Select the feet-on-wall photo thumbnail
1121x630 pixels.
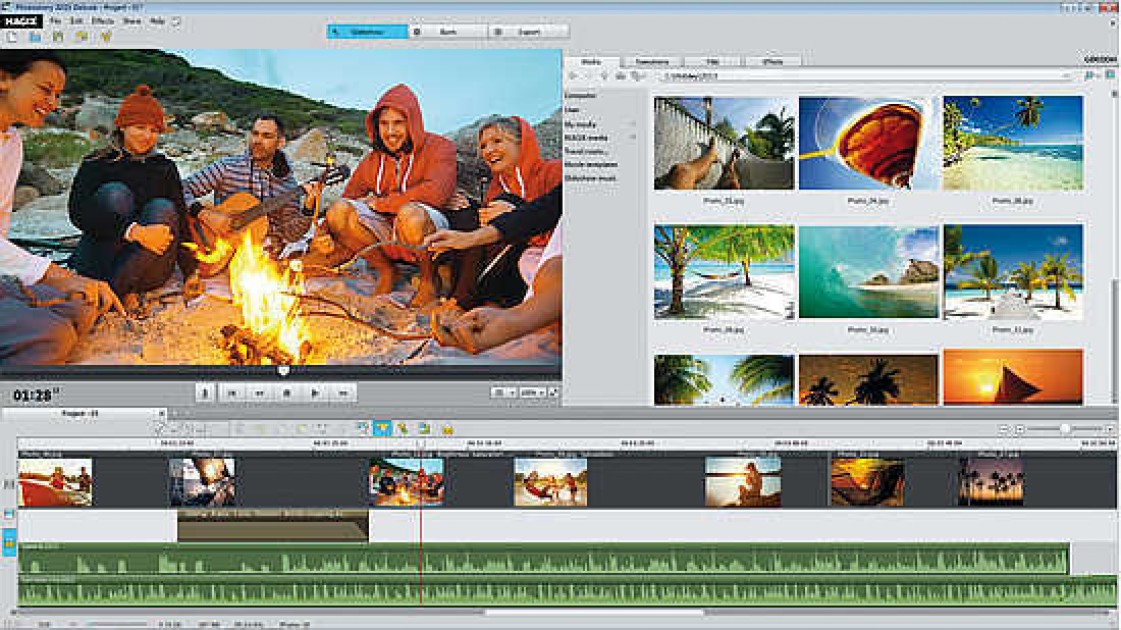pyautogui.click(x=724, y=143)
